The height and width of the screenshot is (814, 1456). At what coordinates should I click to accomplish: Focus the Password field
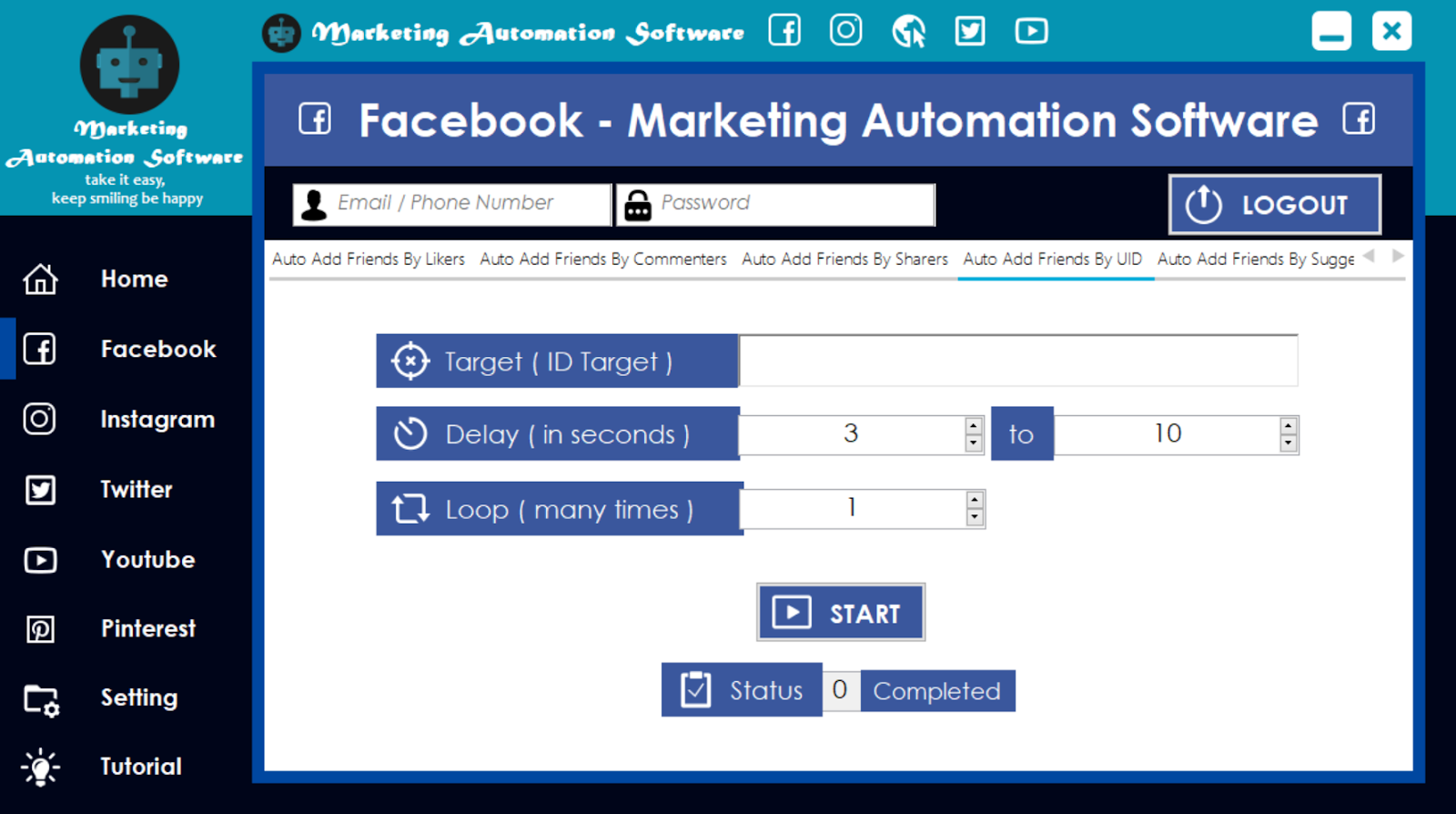pos(775,205)
